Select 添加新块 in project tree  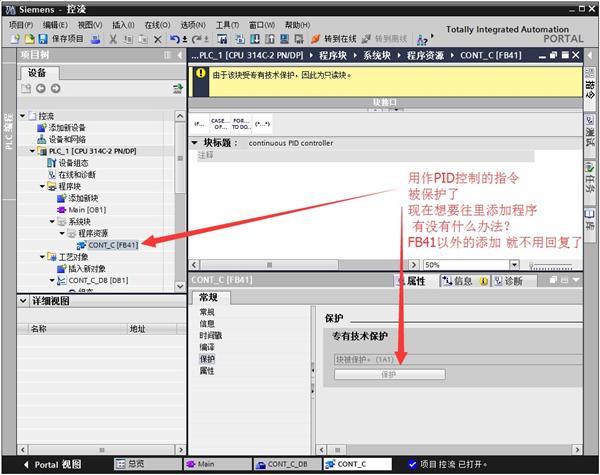point(83,198)
